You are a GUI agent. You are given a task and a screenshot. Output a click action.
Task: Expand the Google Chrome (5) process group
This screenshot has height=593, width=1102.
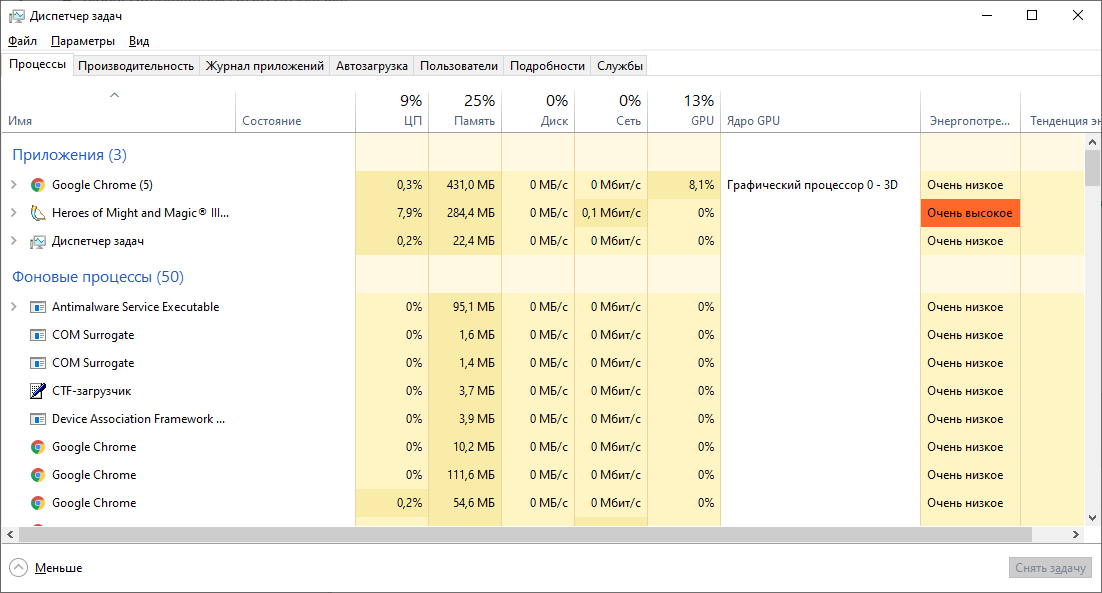[x=13, y=185]
